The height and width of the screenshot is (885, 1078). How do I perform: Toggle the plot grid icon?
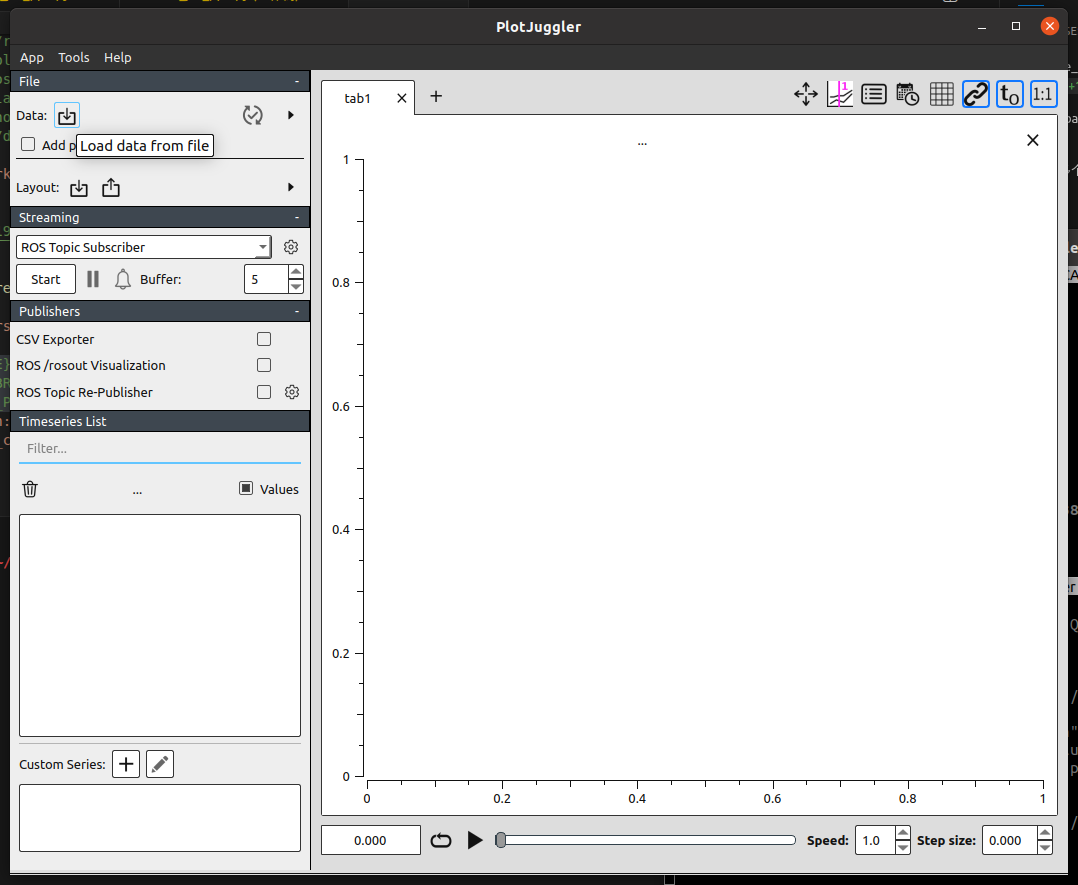941,94
